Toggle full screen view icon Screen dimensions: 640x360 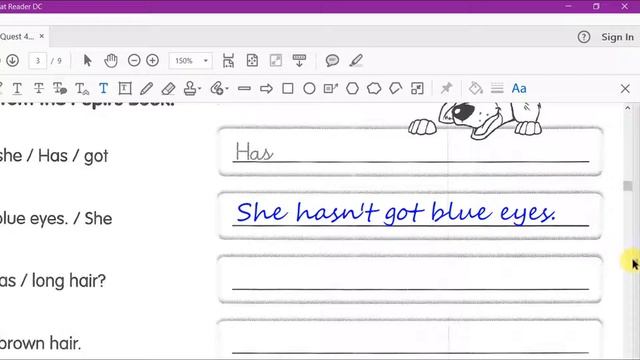click(276, 61)
